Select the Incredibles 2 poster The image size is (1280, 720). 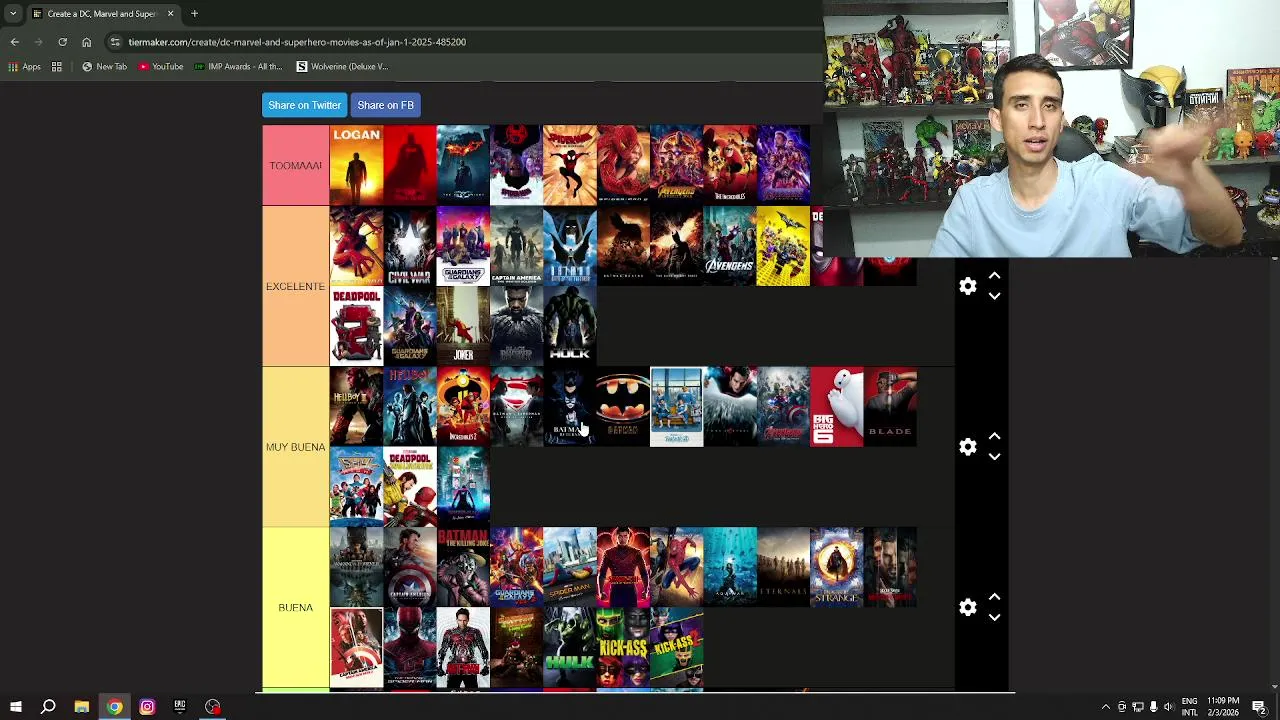click(x=463, y=407)
